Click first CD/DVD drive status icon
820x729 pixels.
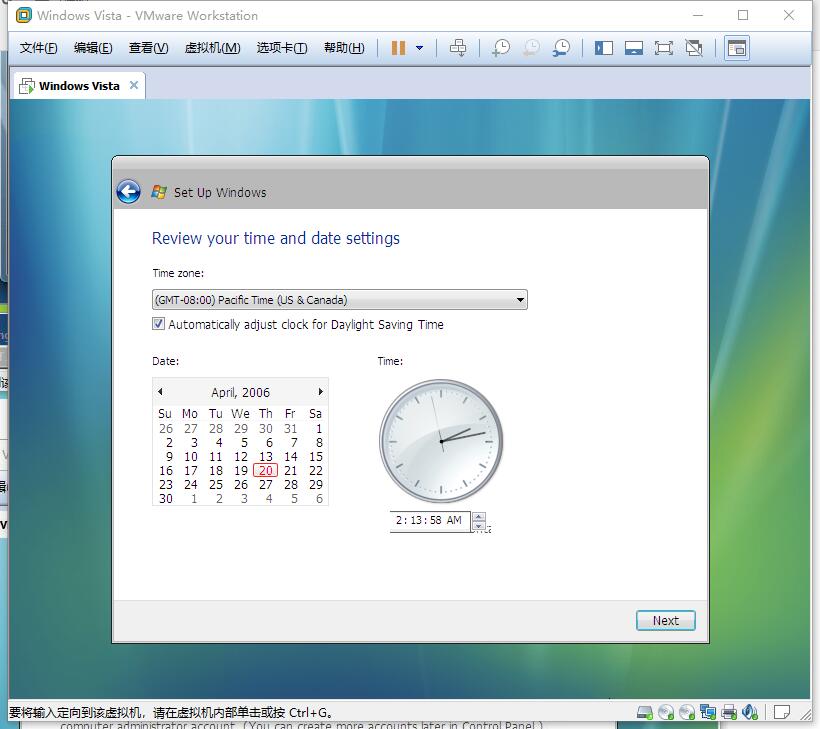(666, 712)
